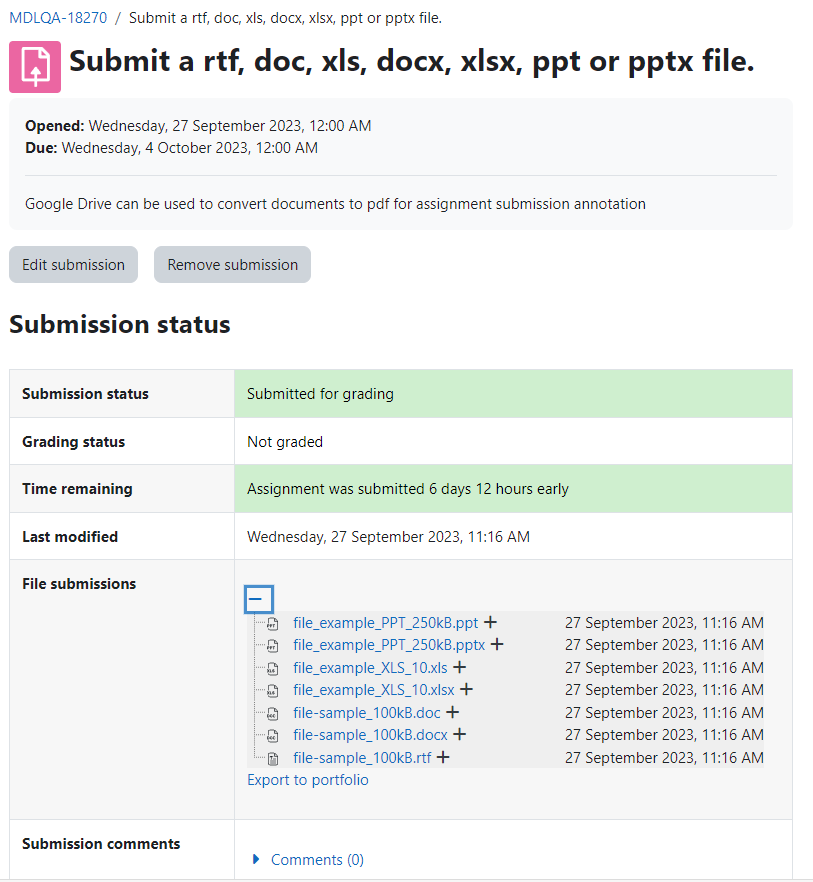Open the MDLQA-18270 breadcrumb link
The image size is (813, 882).
pyautogui.click(x=58, y=18)
